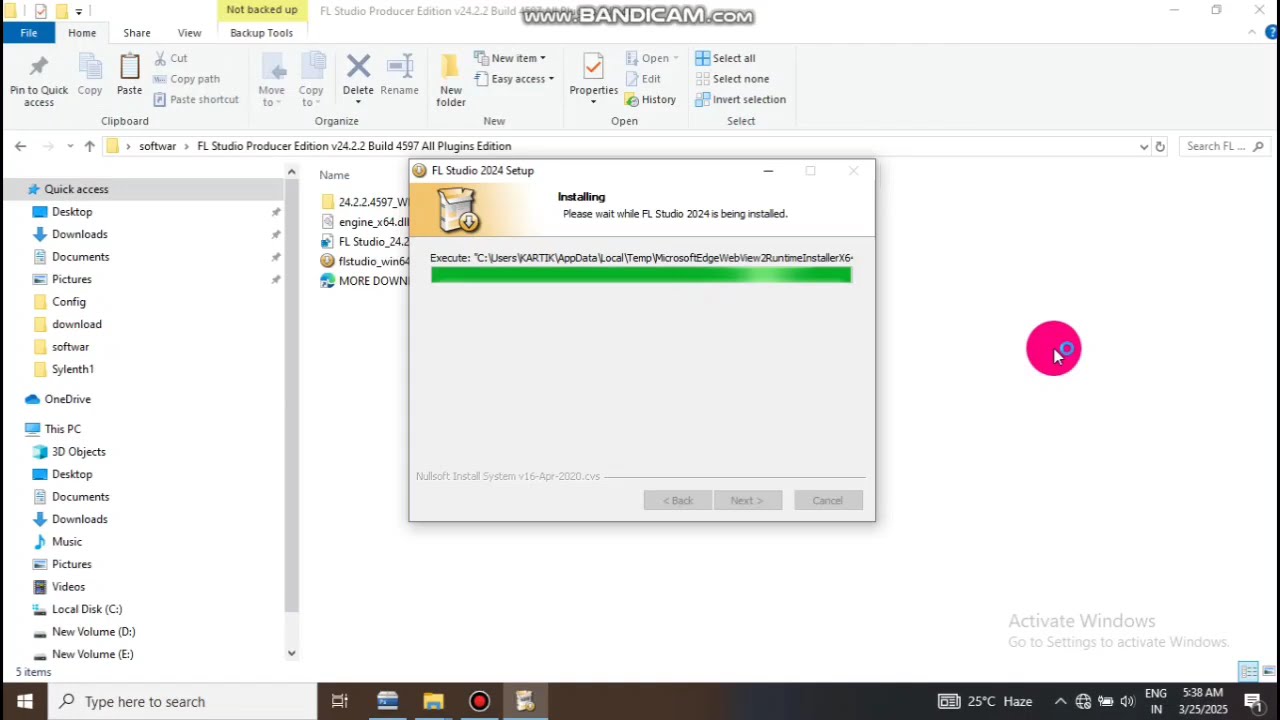Viewport: 1280px width, 720px height.
Task: Open File Explorer from the taskbar
Action: point(433,701)
